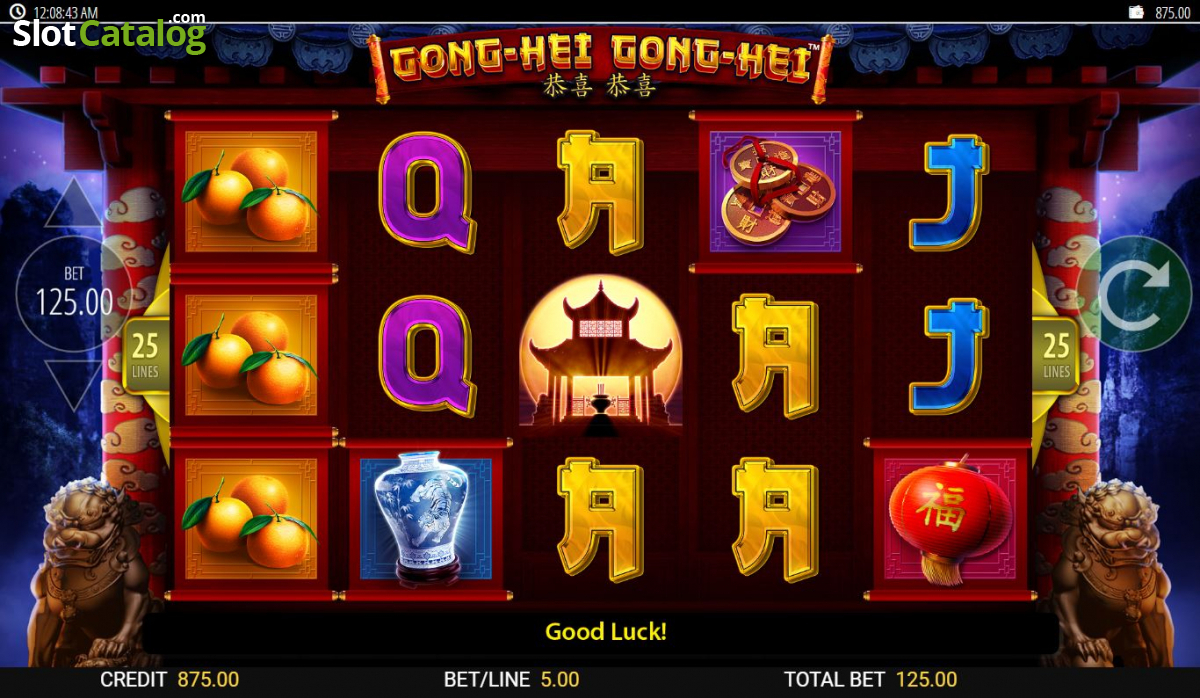Open the left 25 Lines tab
Image resolution: width=1200 pixels, height=698 pixels.
coord(146,357)
